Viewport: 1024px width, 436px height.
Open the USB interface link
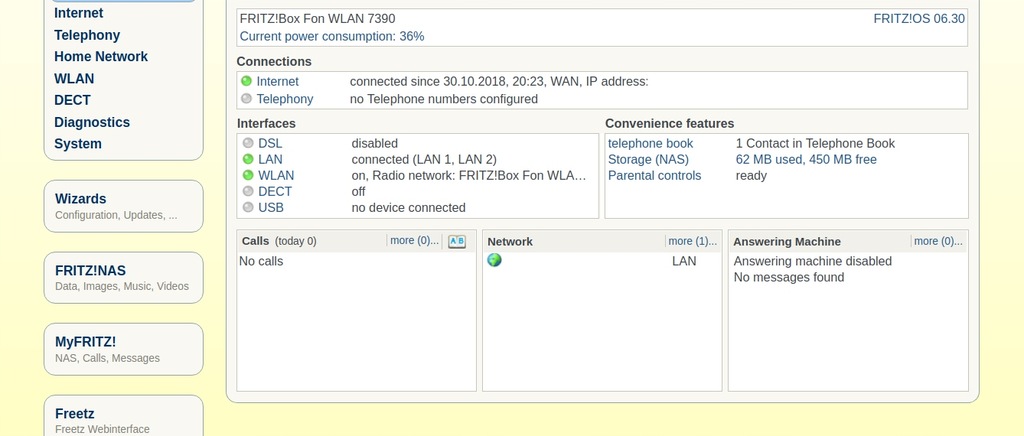[x=271, y=208]
